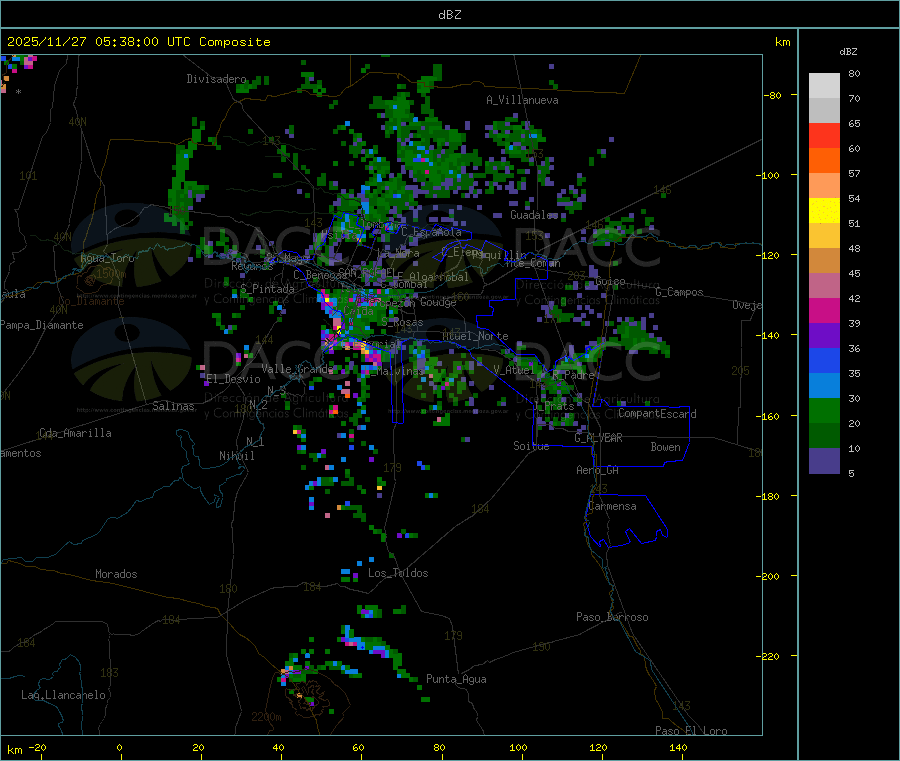Select the CompantEscard label

(657, 414)
